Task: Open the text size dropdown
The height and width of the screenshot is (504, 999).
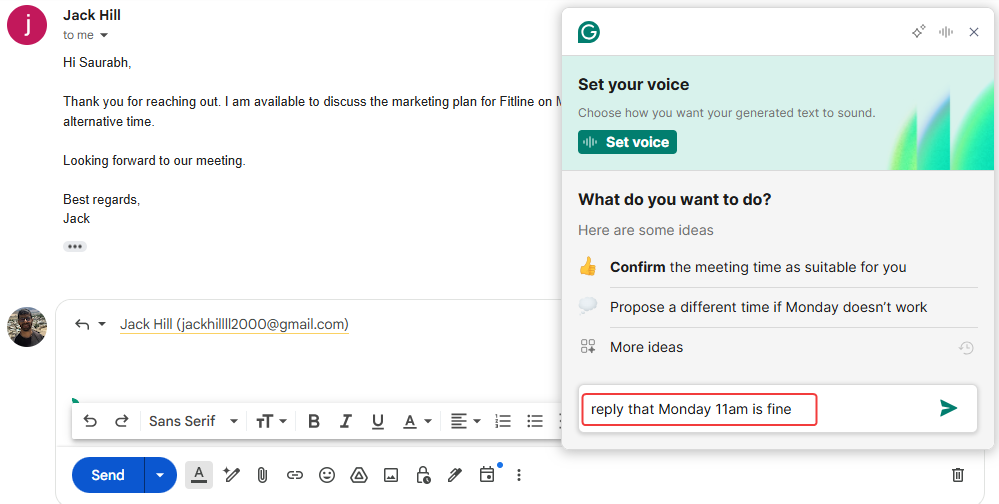Action: (x=271, y=421)
